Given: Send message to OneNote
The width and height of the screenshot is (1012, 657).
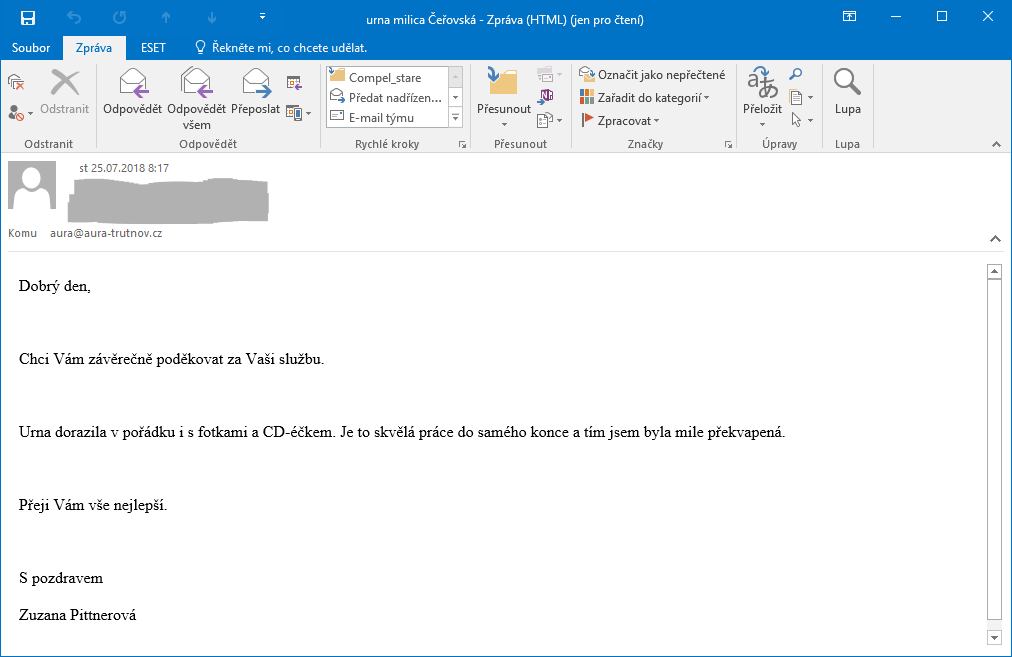Looking at the screenshot, I should pos(546,97).
